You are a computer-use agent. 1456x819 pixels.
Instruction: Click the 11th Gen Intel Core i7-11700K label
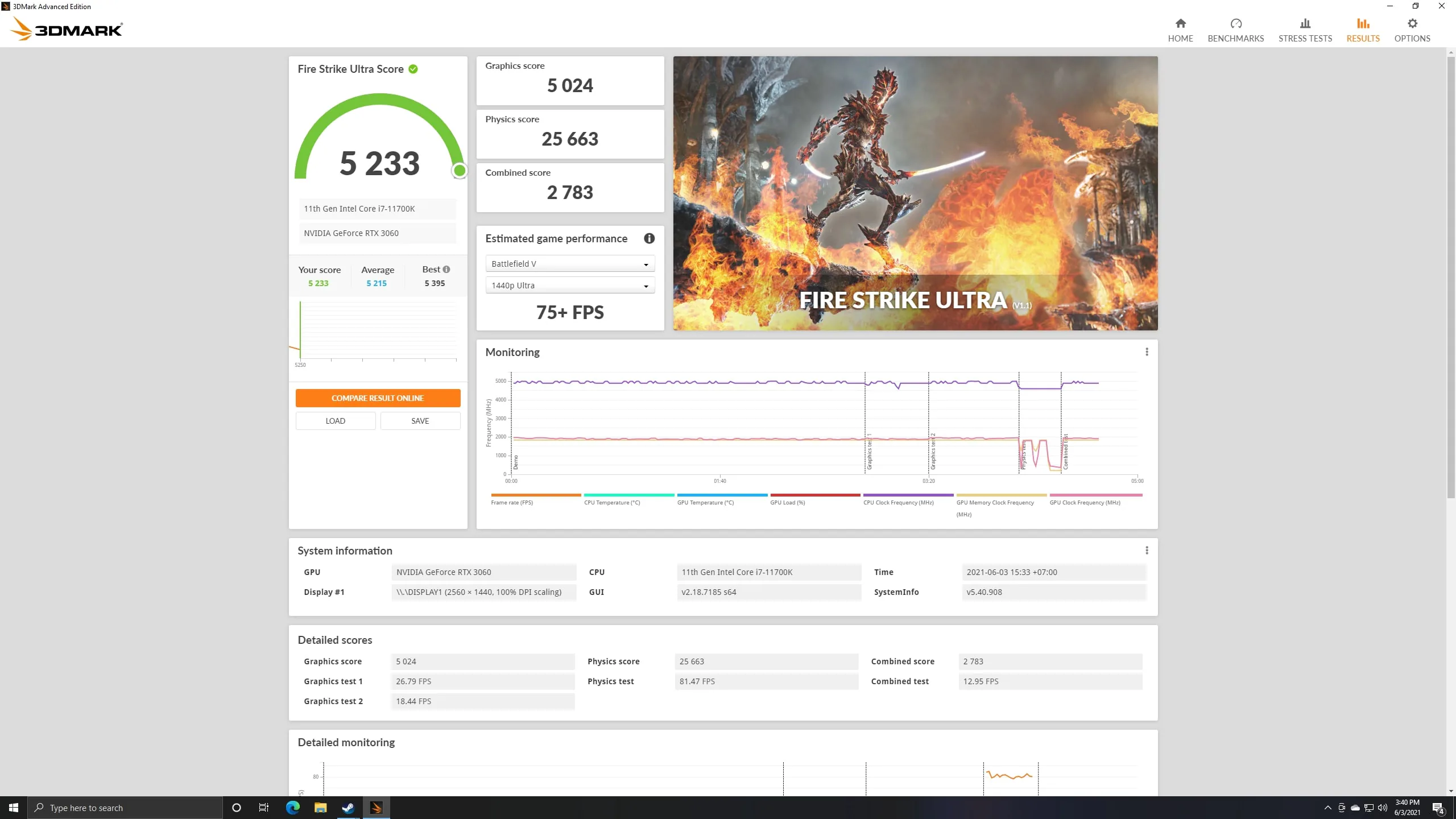(377, 209)
